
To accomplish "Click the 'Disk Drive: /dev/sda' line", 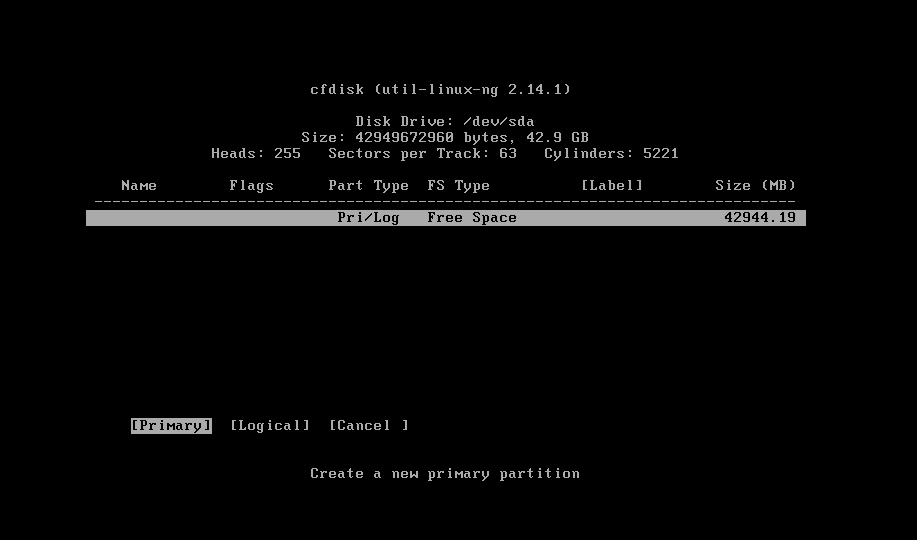I will 445,122.
